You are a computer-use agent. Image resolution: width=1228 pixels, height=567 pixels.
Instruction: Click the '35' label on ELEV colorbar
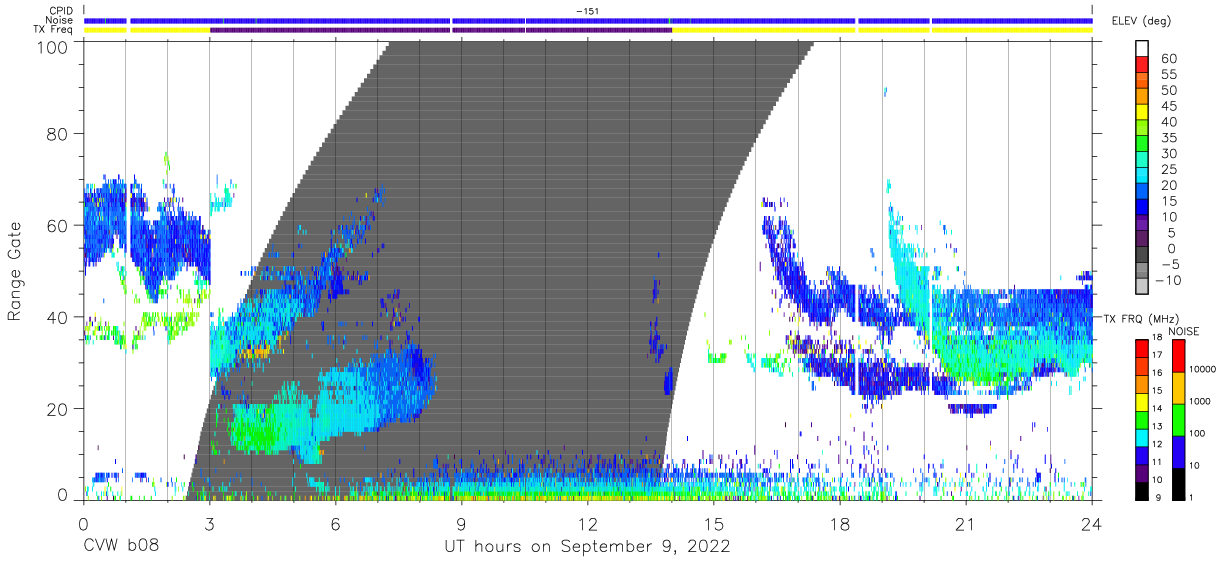(1168, 138)
